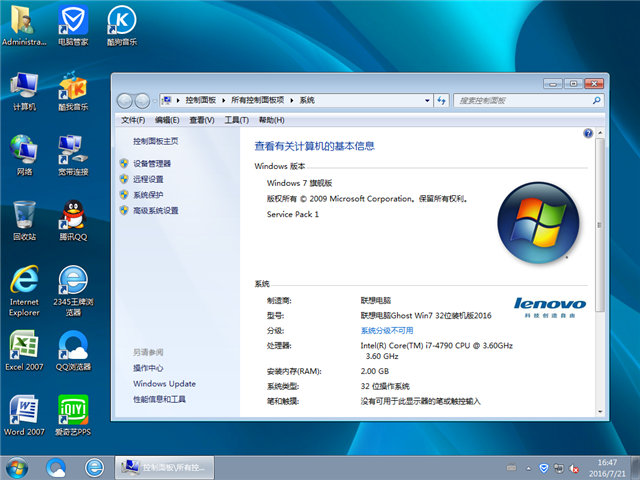Open the Windows Update link in sidebar

164,384
